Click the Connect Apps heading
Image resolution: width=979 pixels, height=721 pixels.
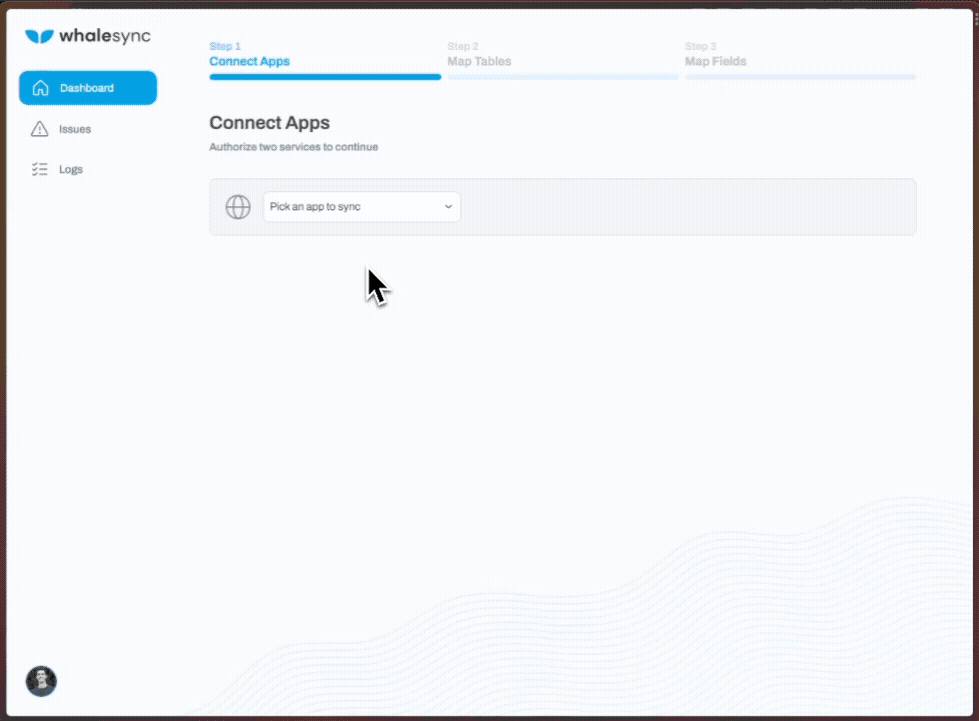tap(269, 123)
